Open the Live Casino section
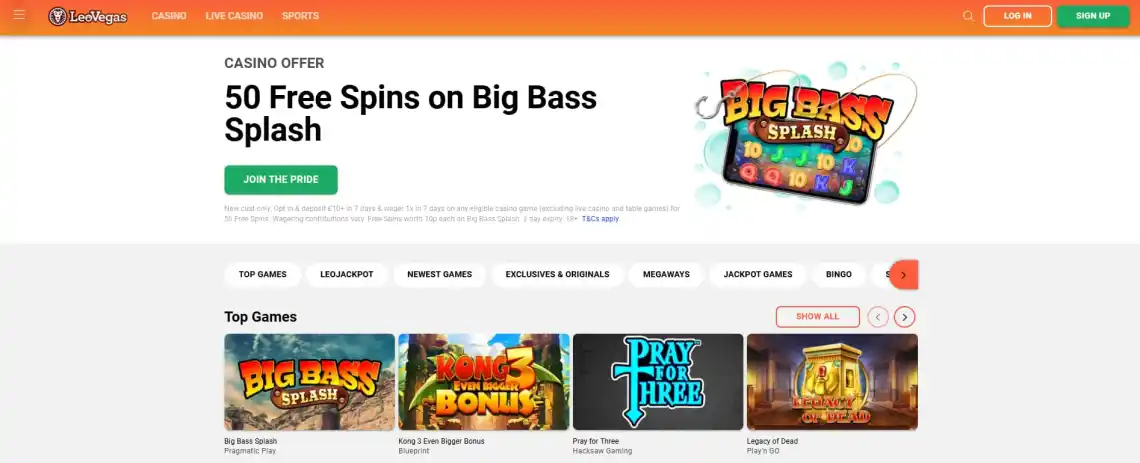Image resolution: width=1140 pixels, height=463 pixels. point(234,16)
